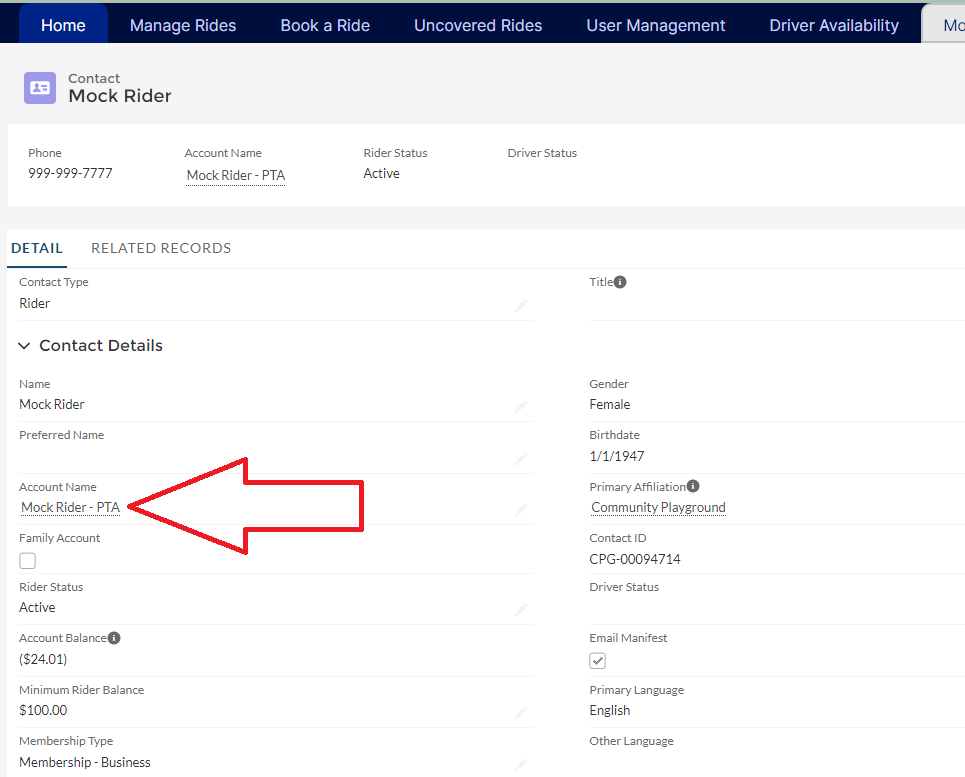
Task: Open the Community Playground affiliation link
Action: point(658,508)
